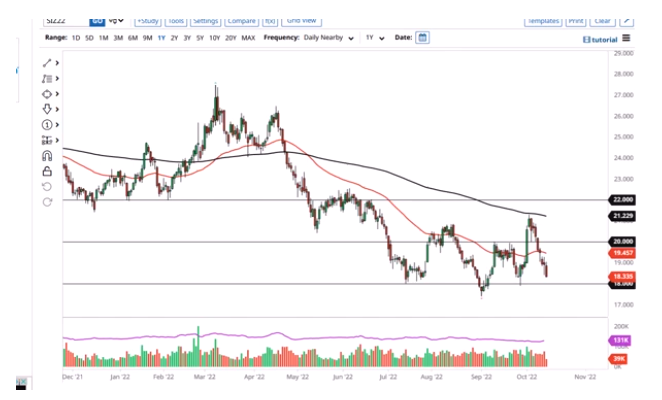Open chart Settings

[x=206, y=21]
